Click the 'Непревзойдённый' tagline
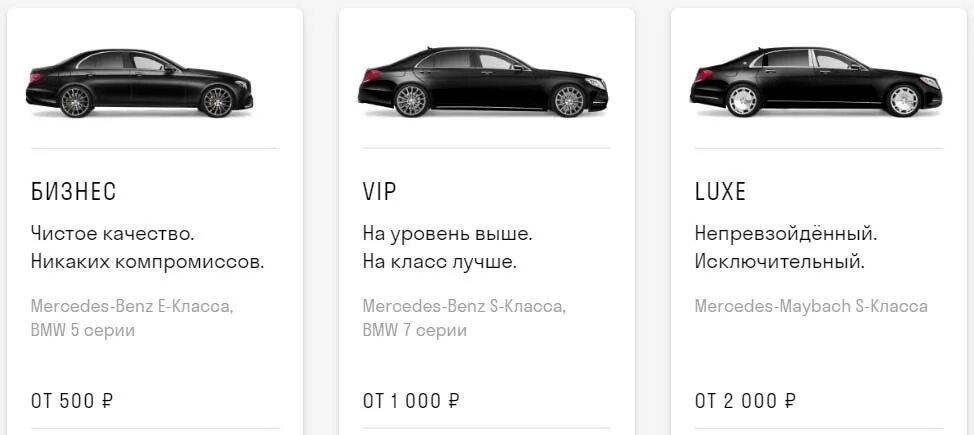Screen dimensions: 974x435 click(786, 234)
